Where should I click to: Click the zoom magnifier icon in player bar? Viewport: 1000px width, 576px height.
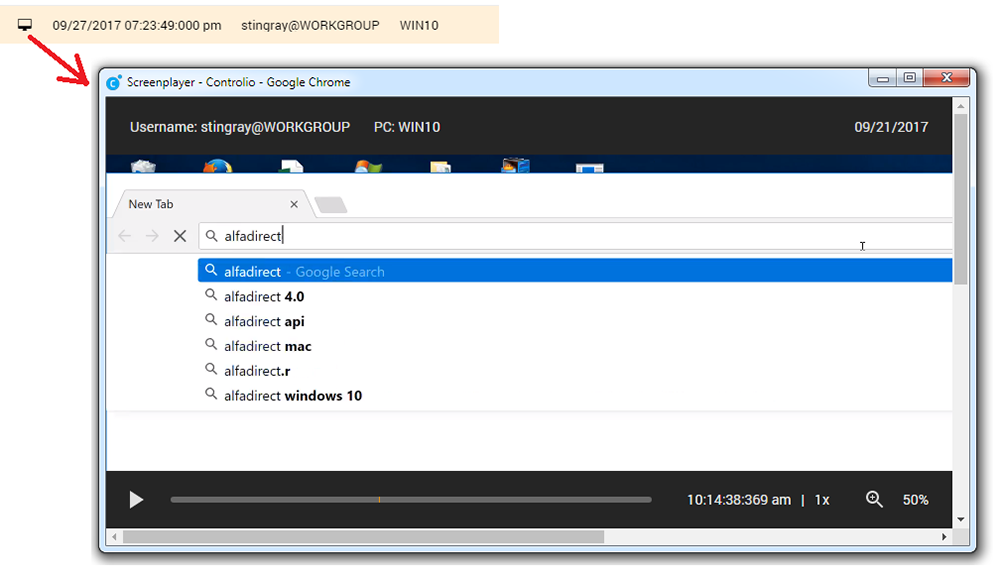click(874, 499)
